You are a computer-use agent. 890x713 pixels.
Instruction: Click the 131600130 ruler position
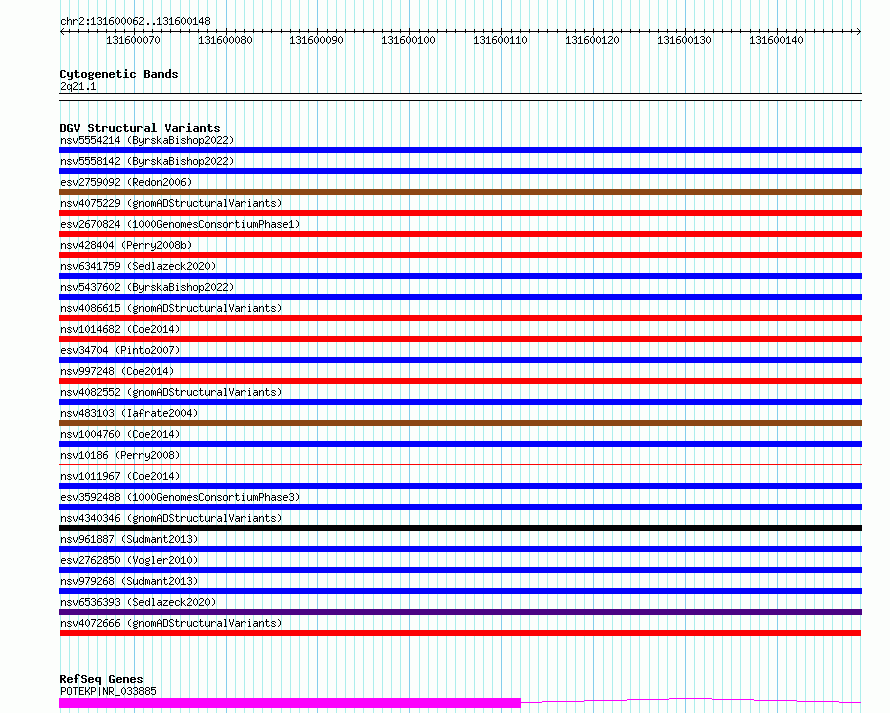(x=685, y=40)
